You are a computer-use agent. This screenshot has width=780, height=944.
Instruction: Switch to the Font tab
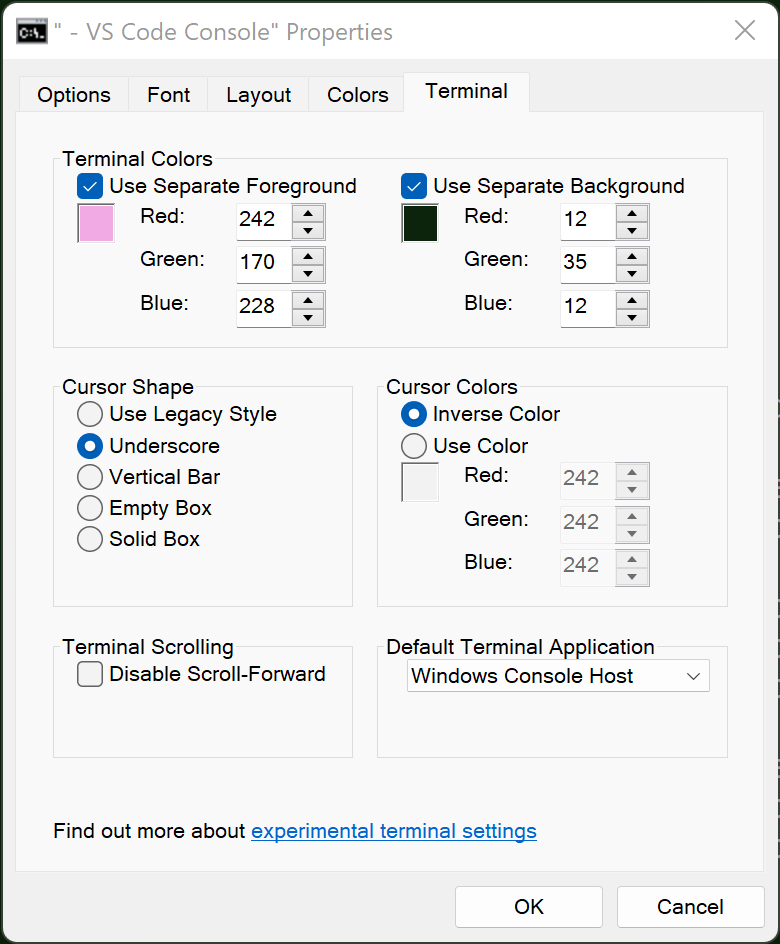coord(167,94)
